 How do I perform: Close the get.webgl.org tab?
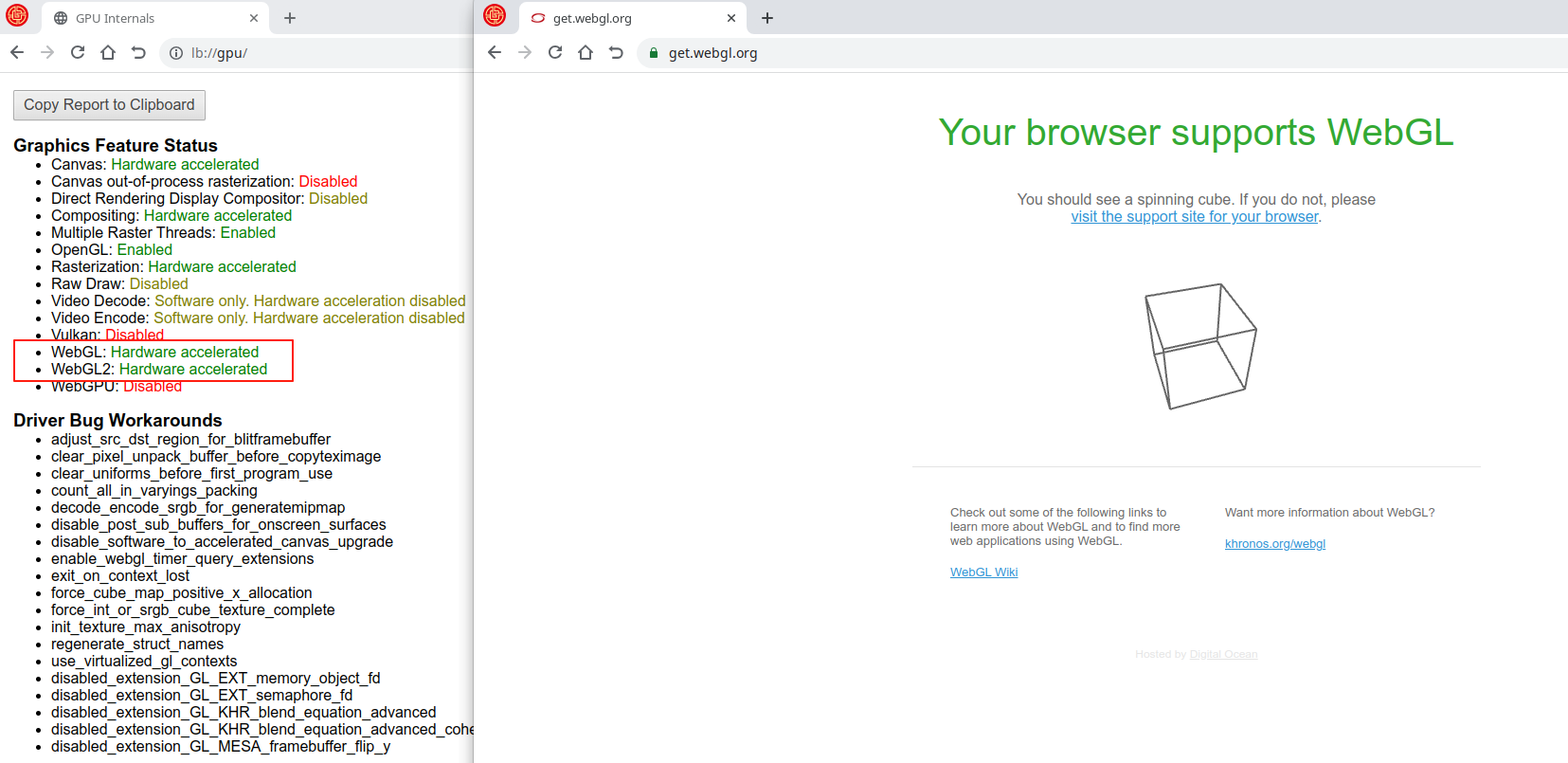(731, 18)
